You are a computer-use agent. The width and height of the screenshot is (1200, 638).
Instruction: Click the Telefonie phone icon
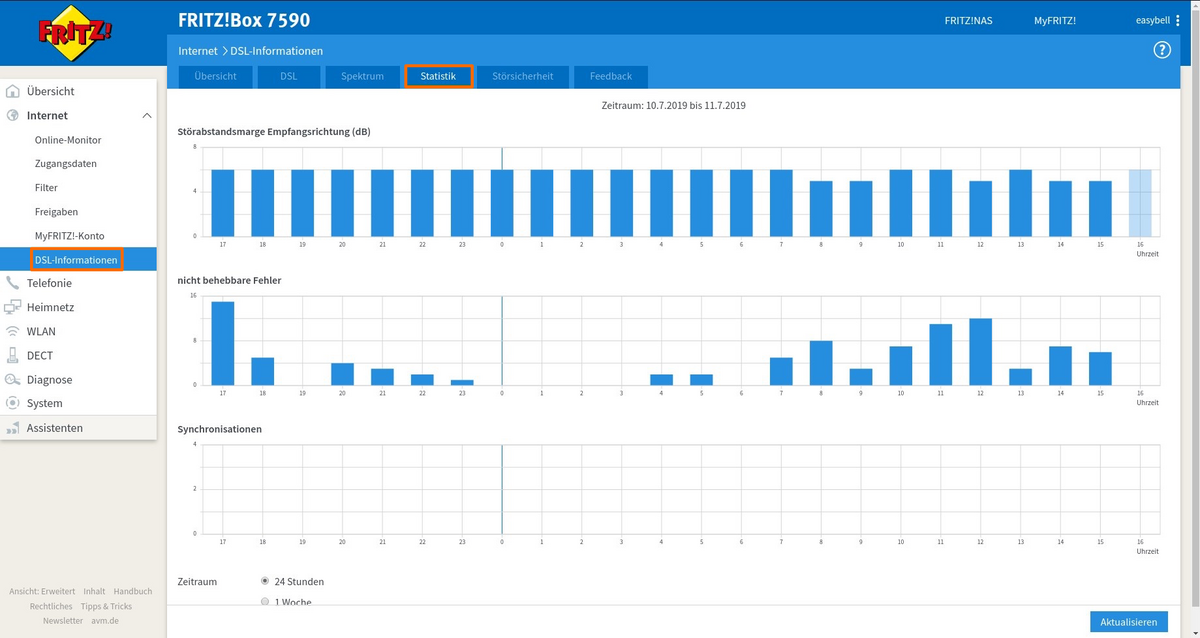point(13,283)
